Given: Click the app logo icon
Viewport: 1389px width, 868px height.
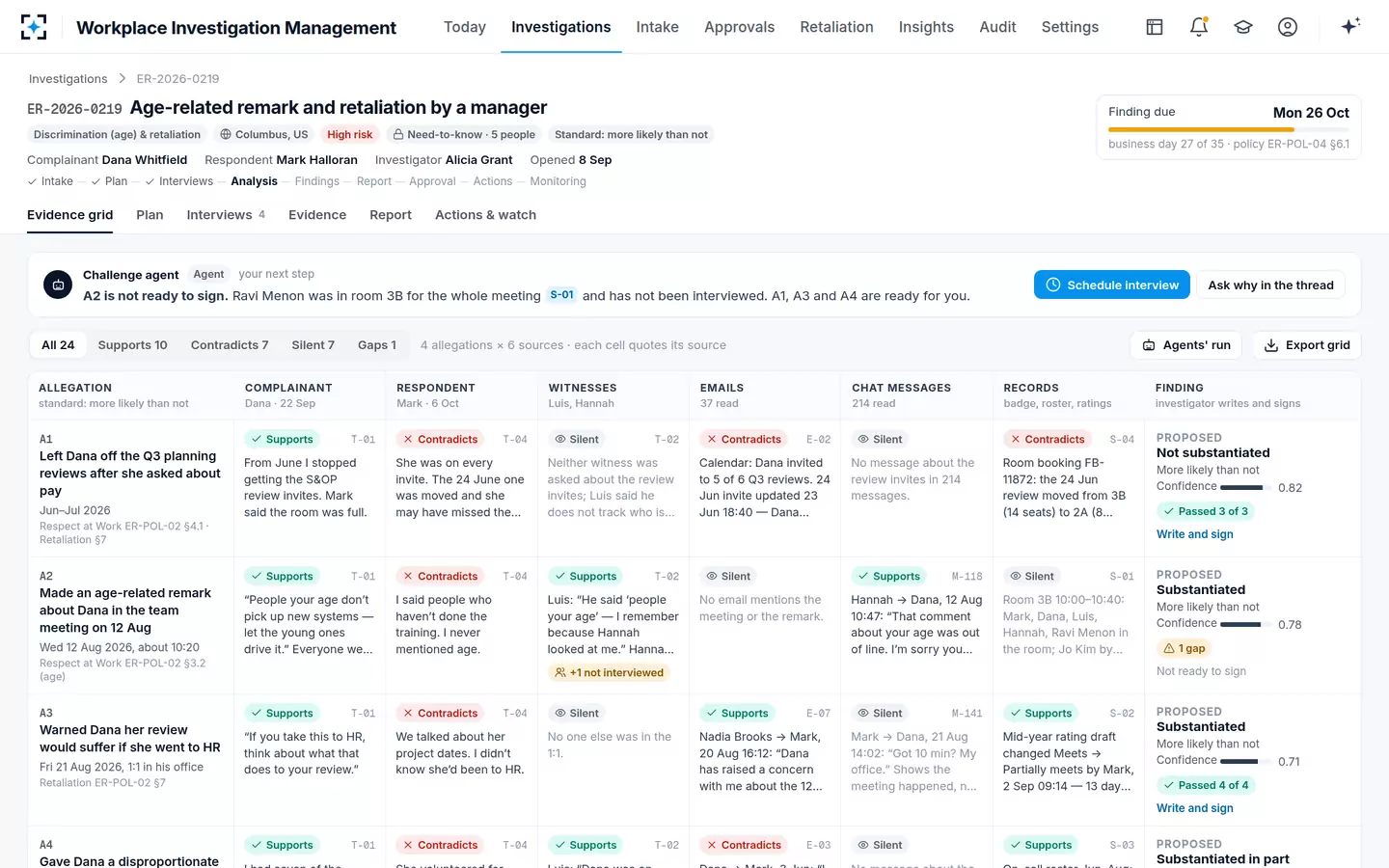Looking at the screenshot, I should (x=34, y=27).
